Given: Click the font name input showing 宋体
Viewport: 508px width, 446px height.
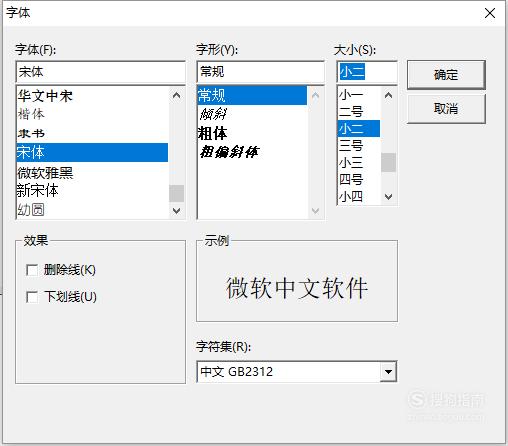Looking at the screenshot, I should click(x=100, y=72).
